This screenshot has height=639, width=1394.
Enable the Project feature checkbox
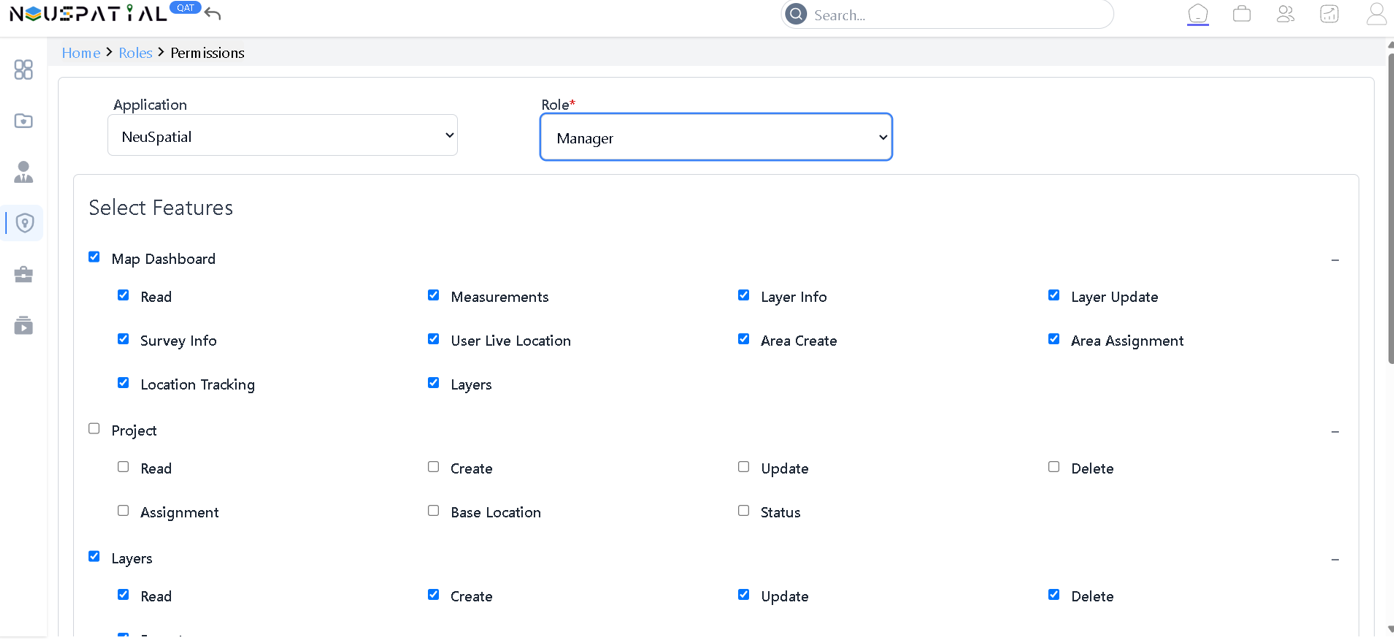[94, 429]
